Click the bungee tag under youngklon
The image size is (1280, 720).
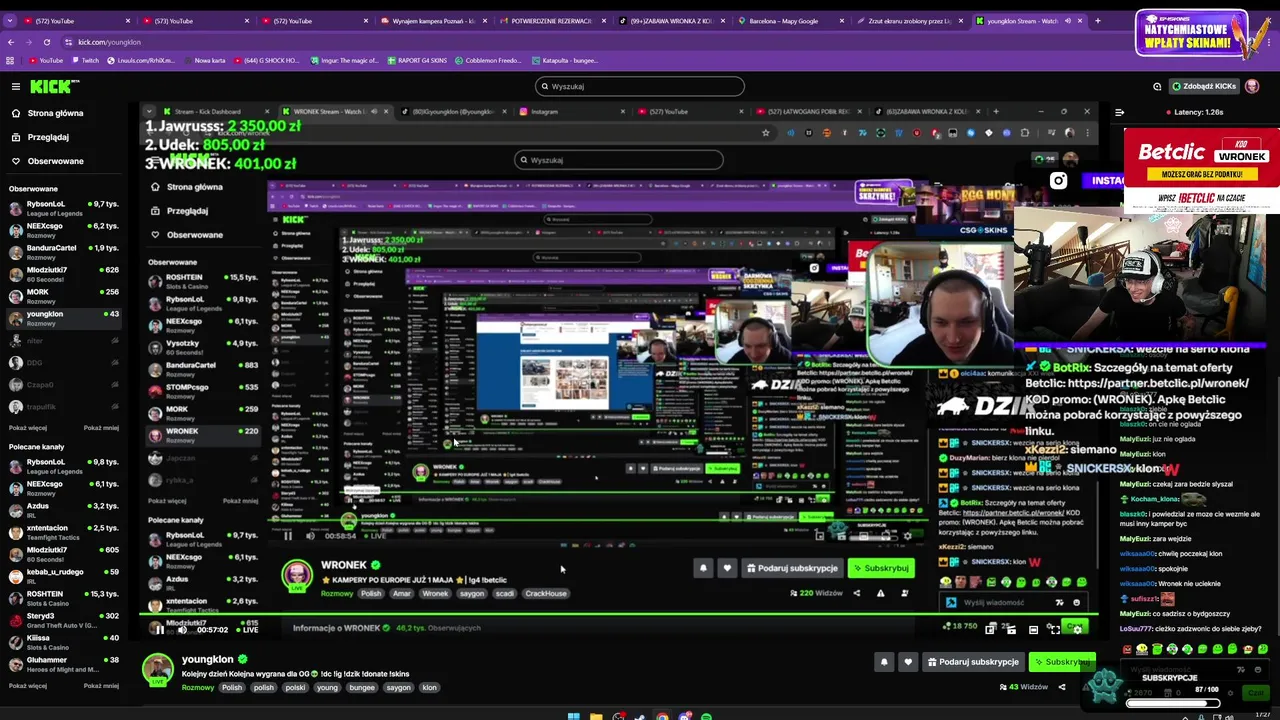click(x=362, y=687)
